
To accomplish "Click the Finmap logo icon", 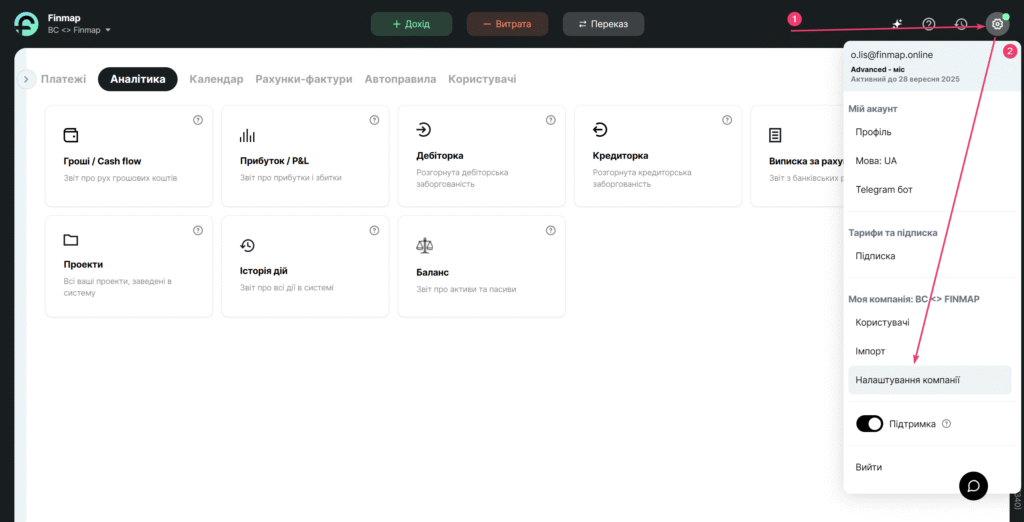I will (x=26, y=24).
